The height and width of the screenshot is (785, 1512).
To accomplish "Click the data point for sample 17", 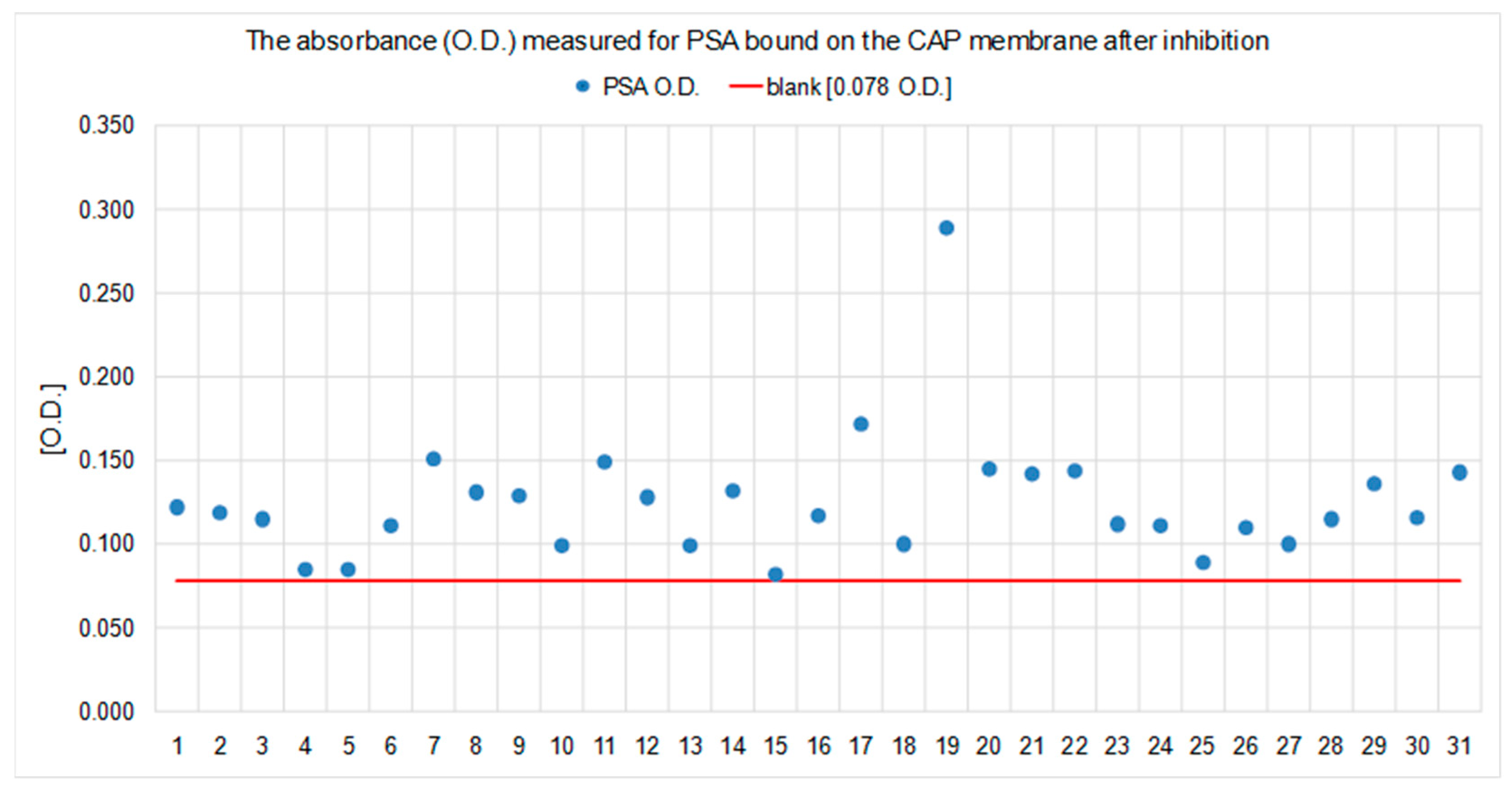I will tap(860, 424).
